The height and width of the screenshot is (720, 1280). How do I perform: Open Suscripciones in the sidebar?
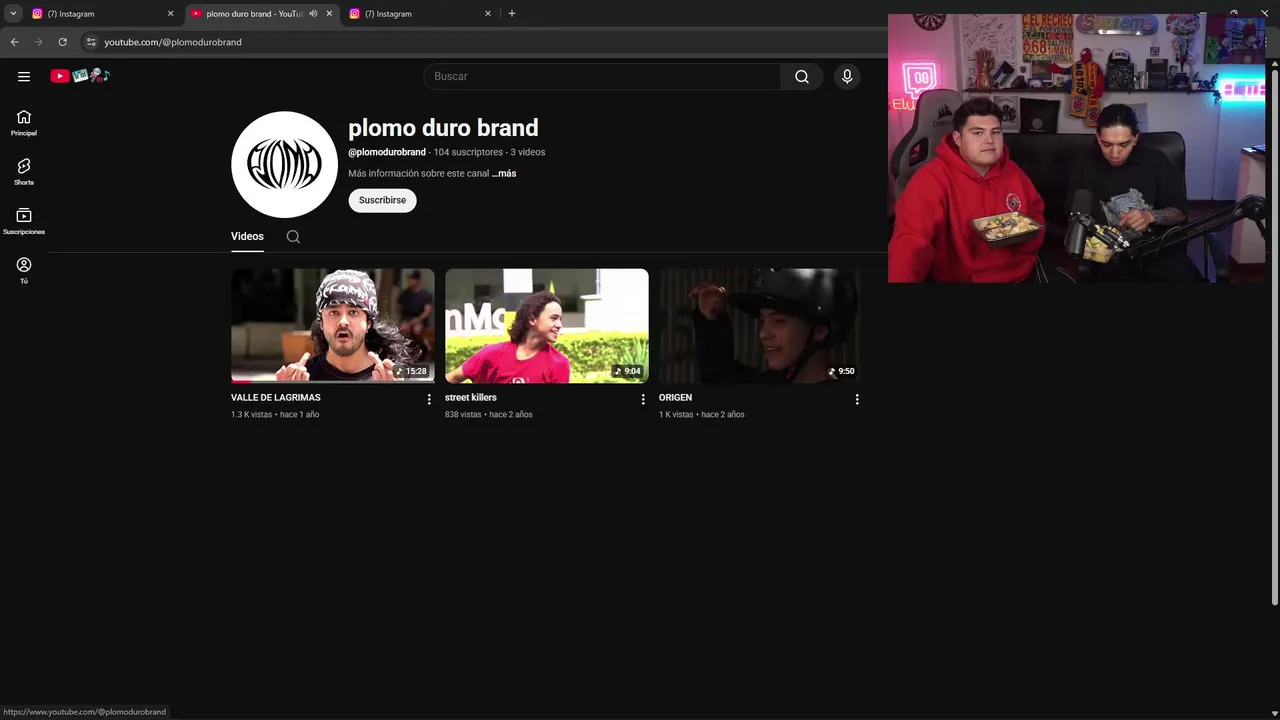point(24,221)
